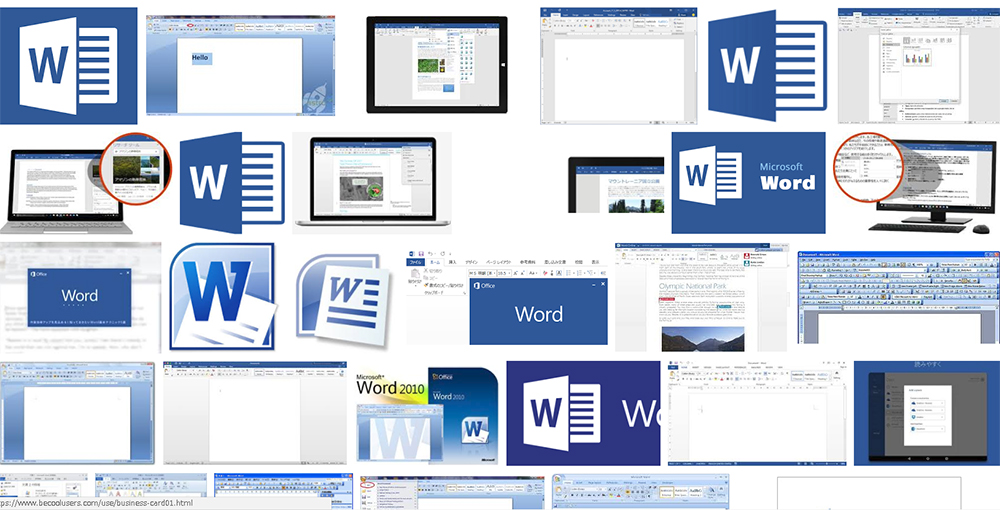Viewport: 1000px width, 510px height.
Task: Open the silver MacBook showing Word document thumbnail
Action: click(x=372, y=183)
